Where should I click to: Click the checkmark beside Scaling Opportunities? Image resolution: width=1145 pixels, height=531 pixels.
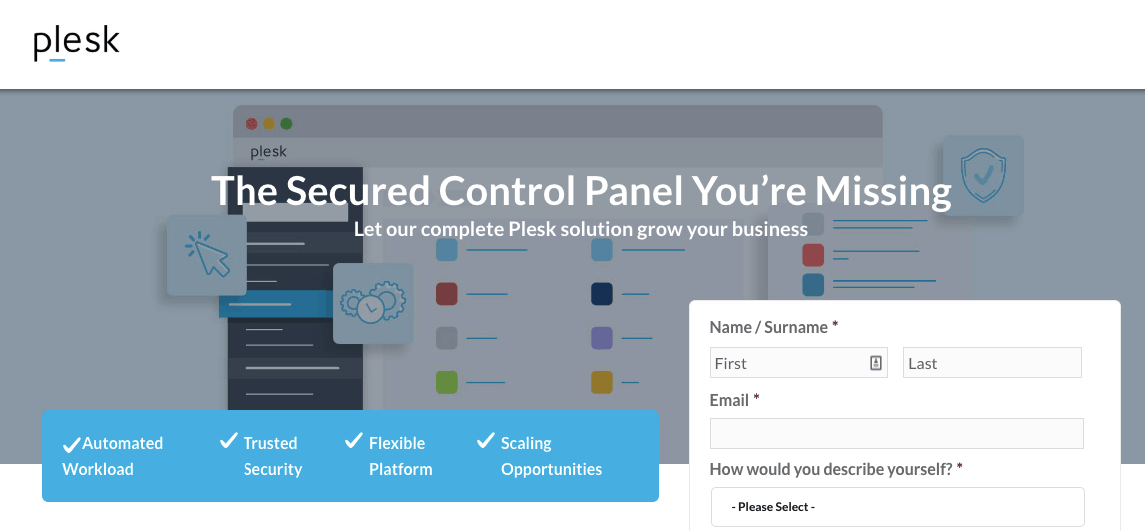[486, 440]
